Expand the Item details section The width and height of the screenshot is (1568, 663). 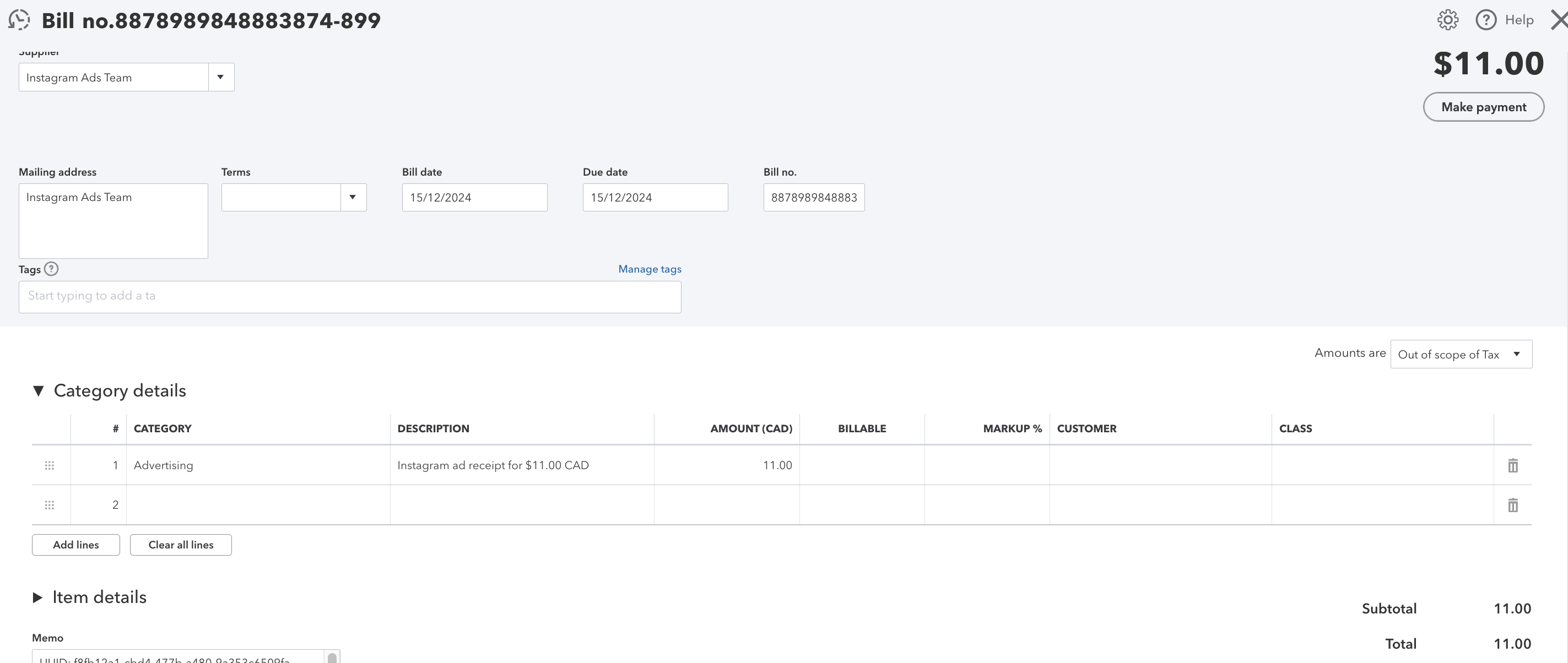pos(37,597)
